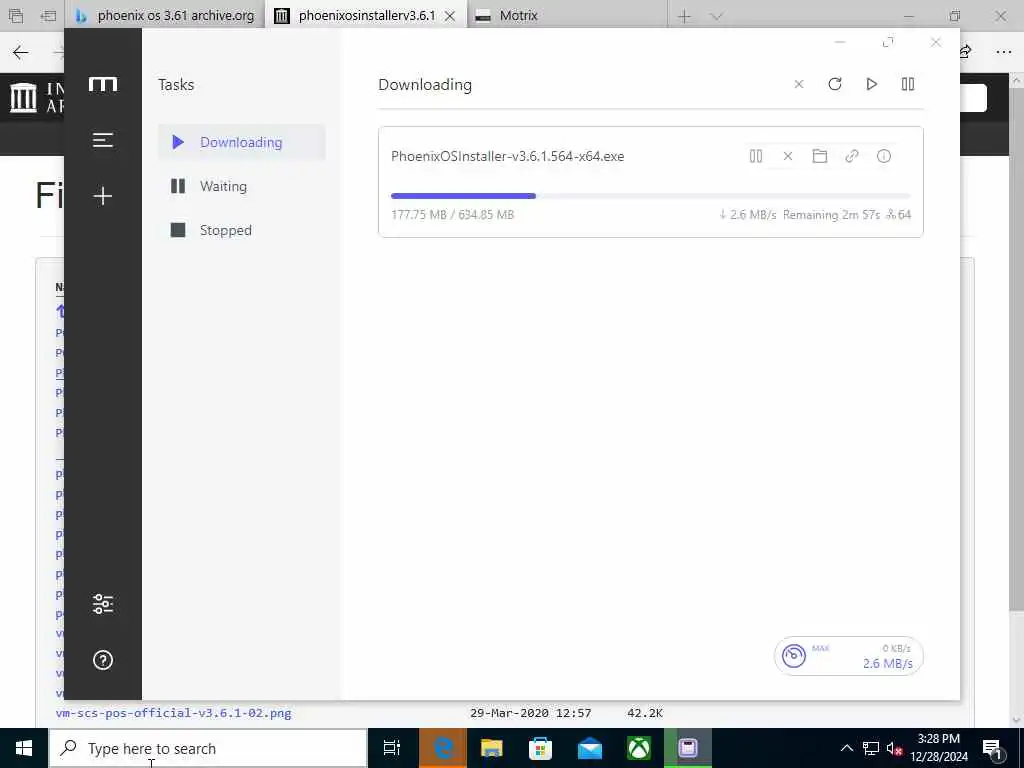Viewport: 1024px width, 768px height.
Task: Open the browser Share icon
Action: pos(965,52)
